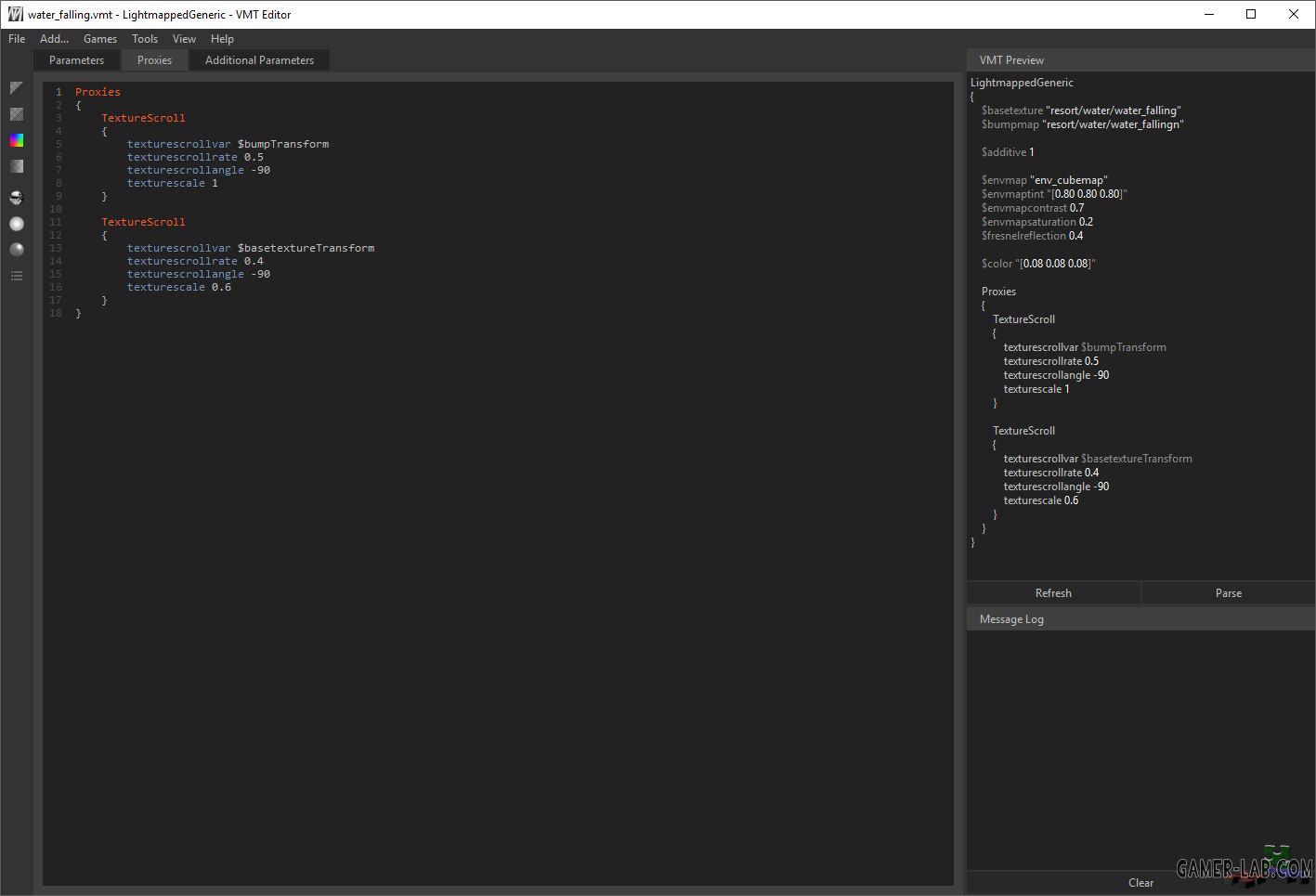Click first TextureScroll on line 3 in editor

point(143,118)
